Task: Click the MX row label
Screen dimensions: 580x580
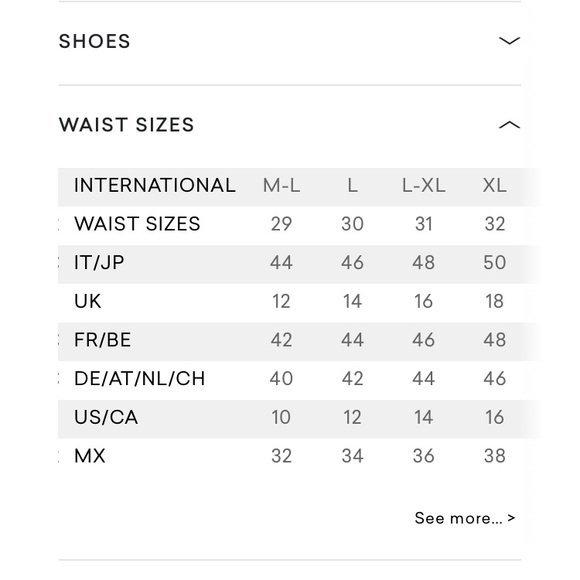Action: coord(90,456)
